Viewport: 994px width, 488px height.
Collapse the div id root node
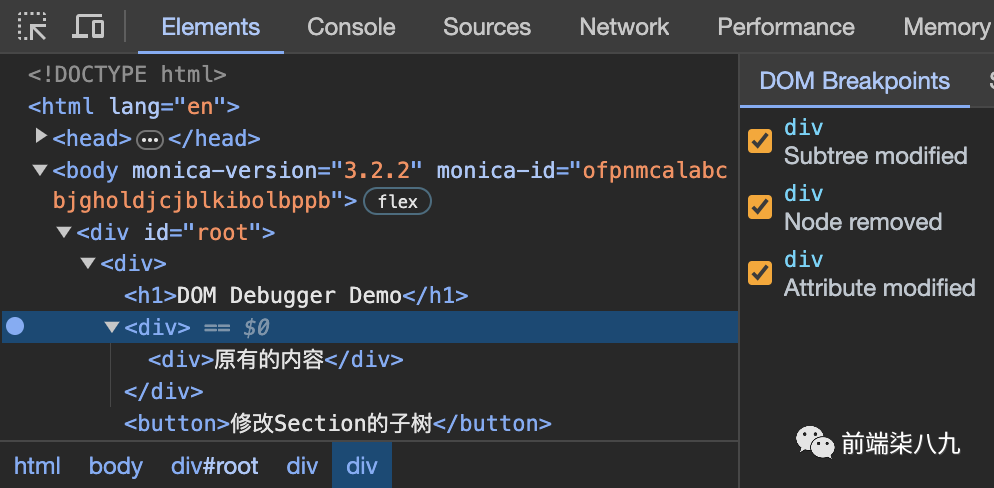[65, 232]
